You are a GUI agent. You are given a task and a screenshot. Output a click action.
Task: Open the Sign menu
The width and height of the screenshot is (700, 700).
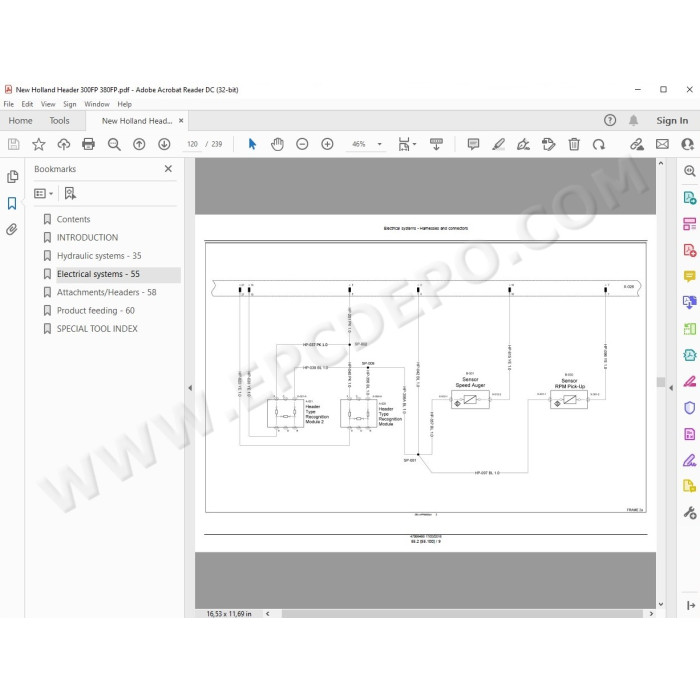pyautogui.click(x=70, y=104)
